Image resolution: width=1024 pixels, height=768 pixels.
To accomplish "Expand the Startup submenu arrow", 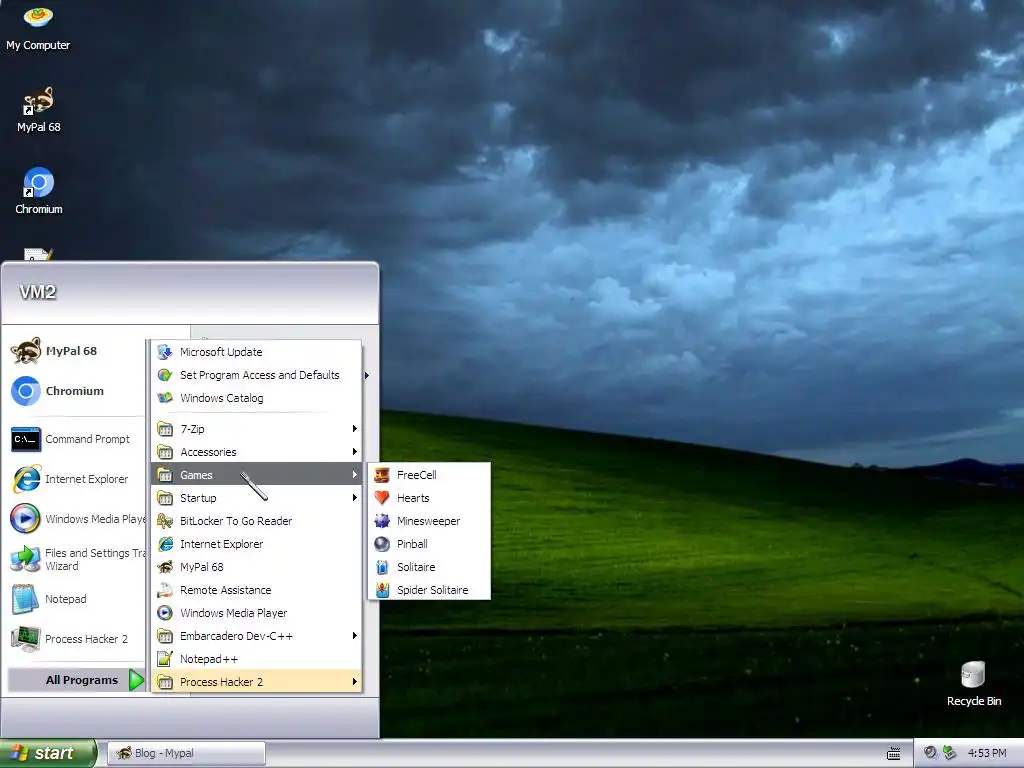I will [x=355, y=498].
